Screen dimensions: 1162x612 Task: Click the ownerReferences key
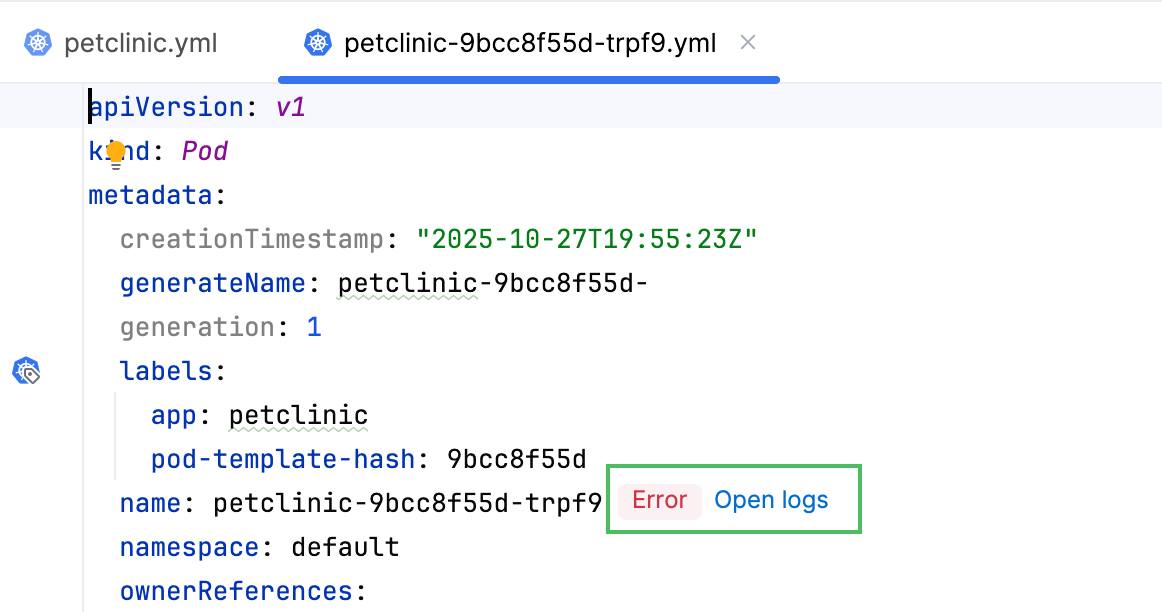(237, 591)
